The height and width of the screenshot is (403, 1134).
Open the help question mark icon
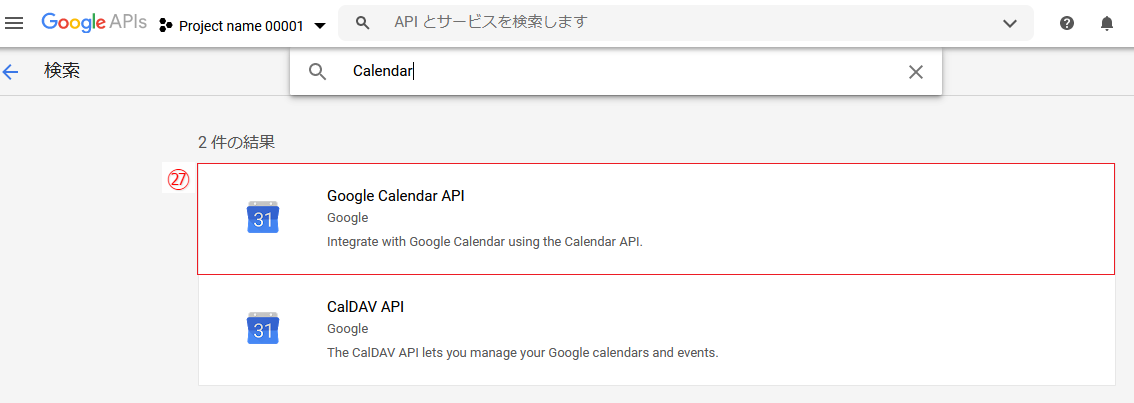tap(1067, 23)
